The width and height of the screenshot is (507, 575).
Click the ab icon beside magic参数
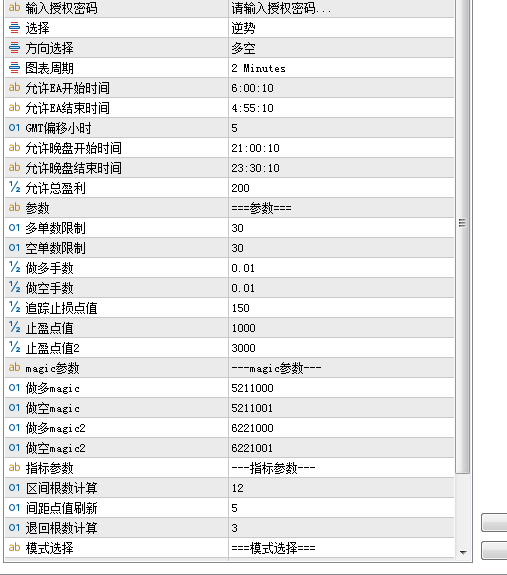pyautogui.click(x=14, y=367)
